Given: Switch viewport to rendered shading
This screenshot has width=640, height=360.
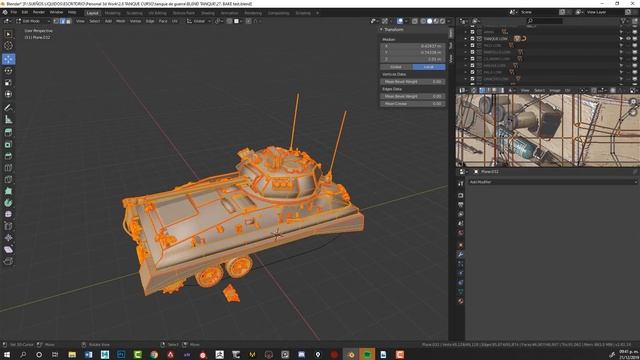Looking at the screenshot, I should 442,21.
